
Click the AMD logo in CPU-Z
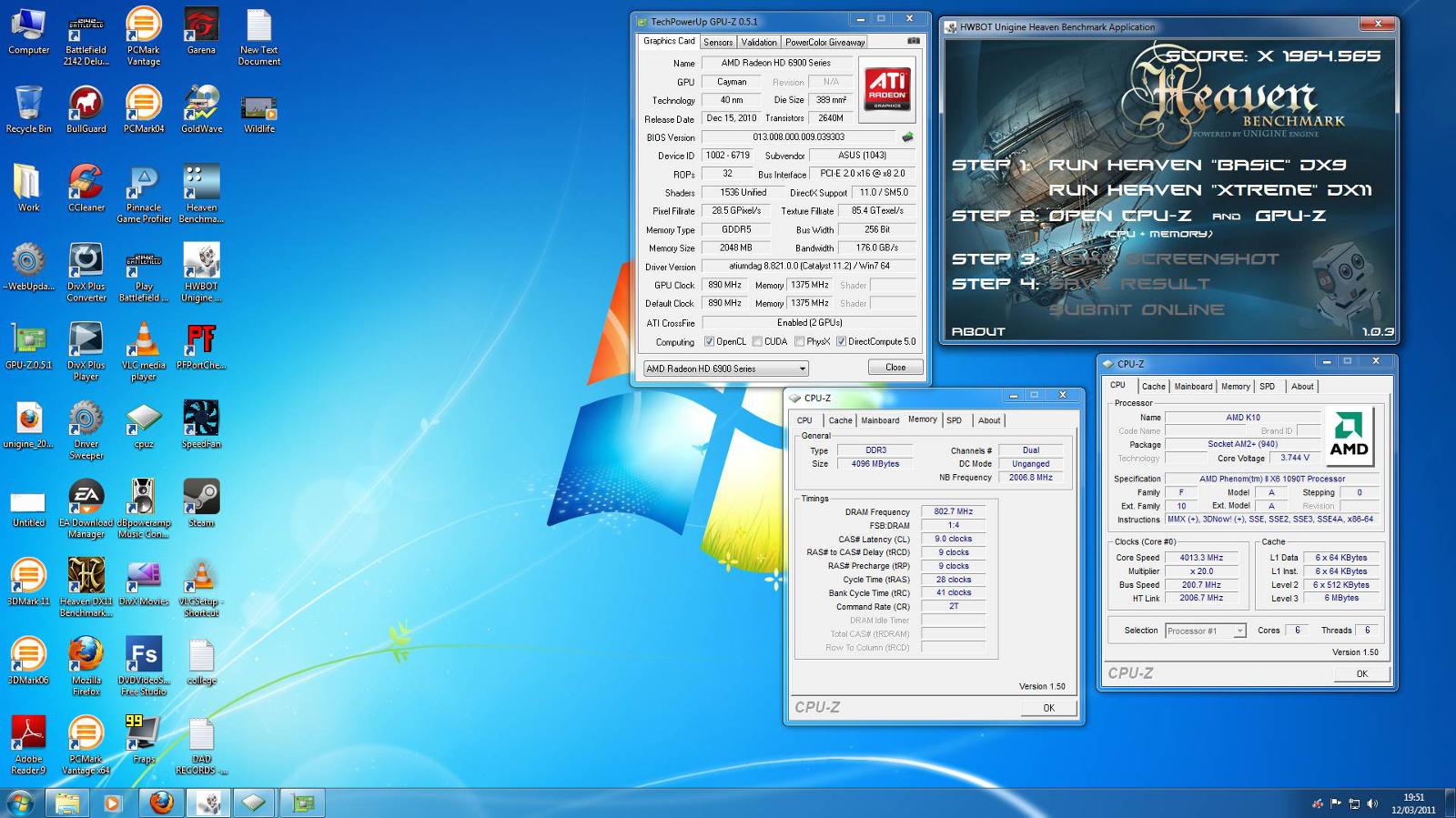1349,437
